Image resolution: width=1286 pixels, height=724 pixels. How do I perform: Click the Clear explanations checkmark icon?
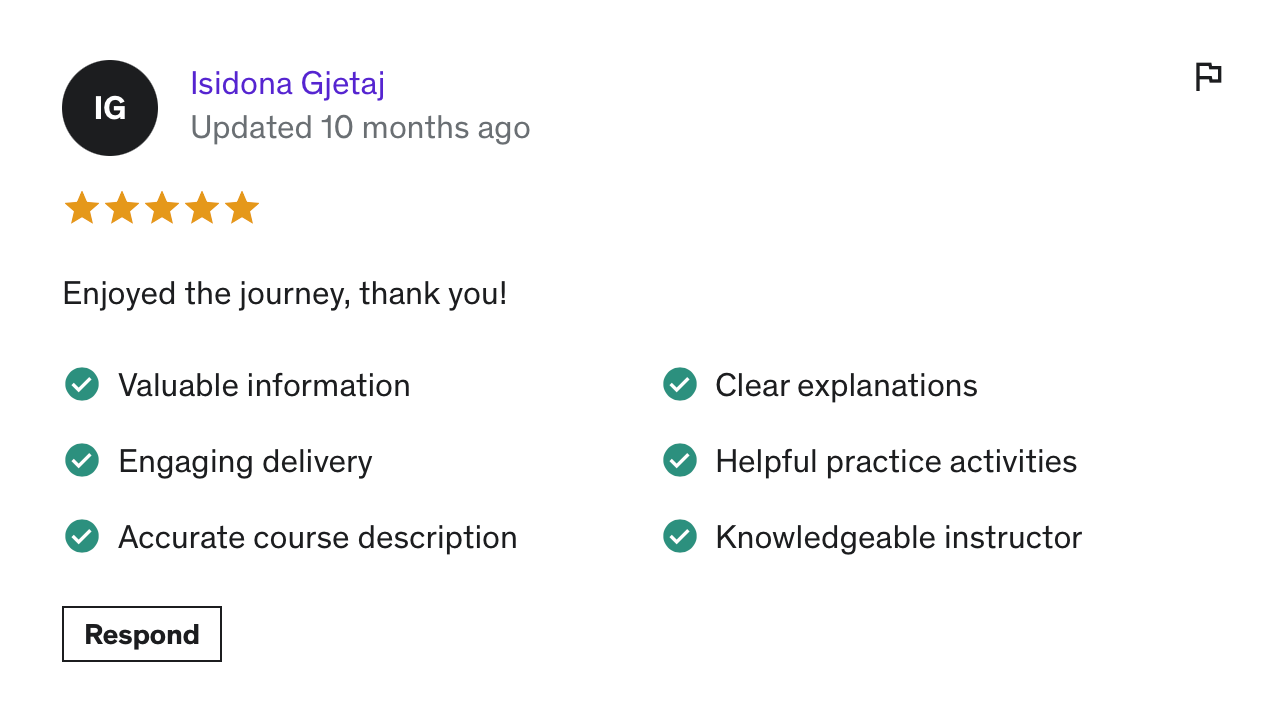pos(680,384)
